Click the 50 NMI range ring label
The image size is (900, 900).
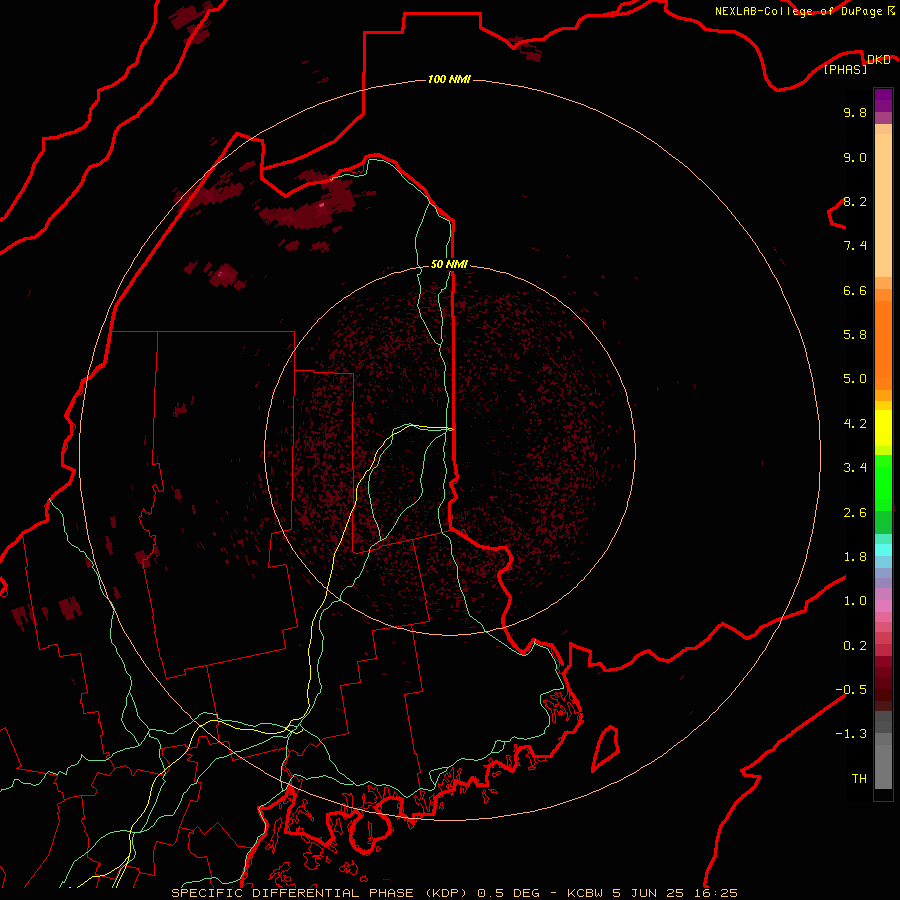(x=449, y=264)
